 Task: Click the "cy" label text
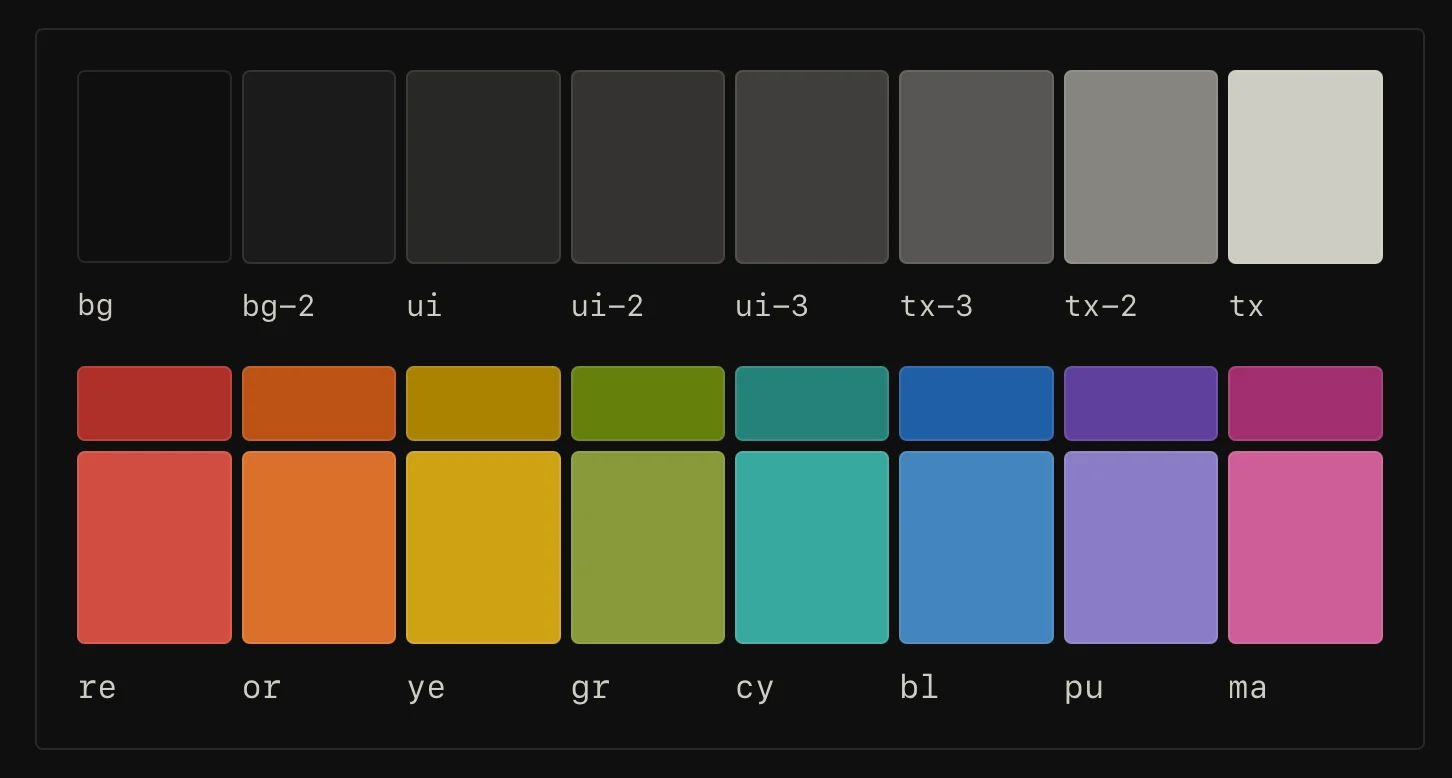754,689
